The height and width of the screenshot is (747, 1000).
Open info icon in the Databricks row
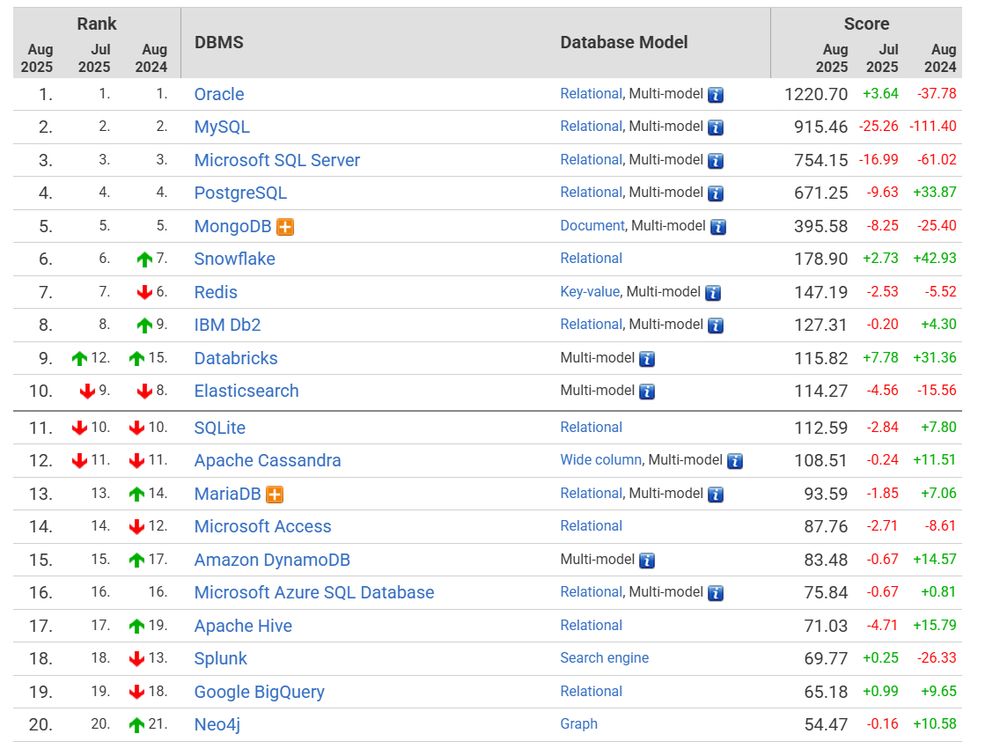pyautogui.click(x=647, y=359)
